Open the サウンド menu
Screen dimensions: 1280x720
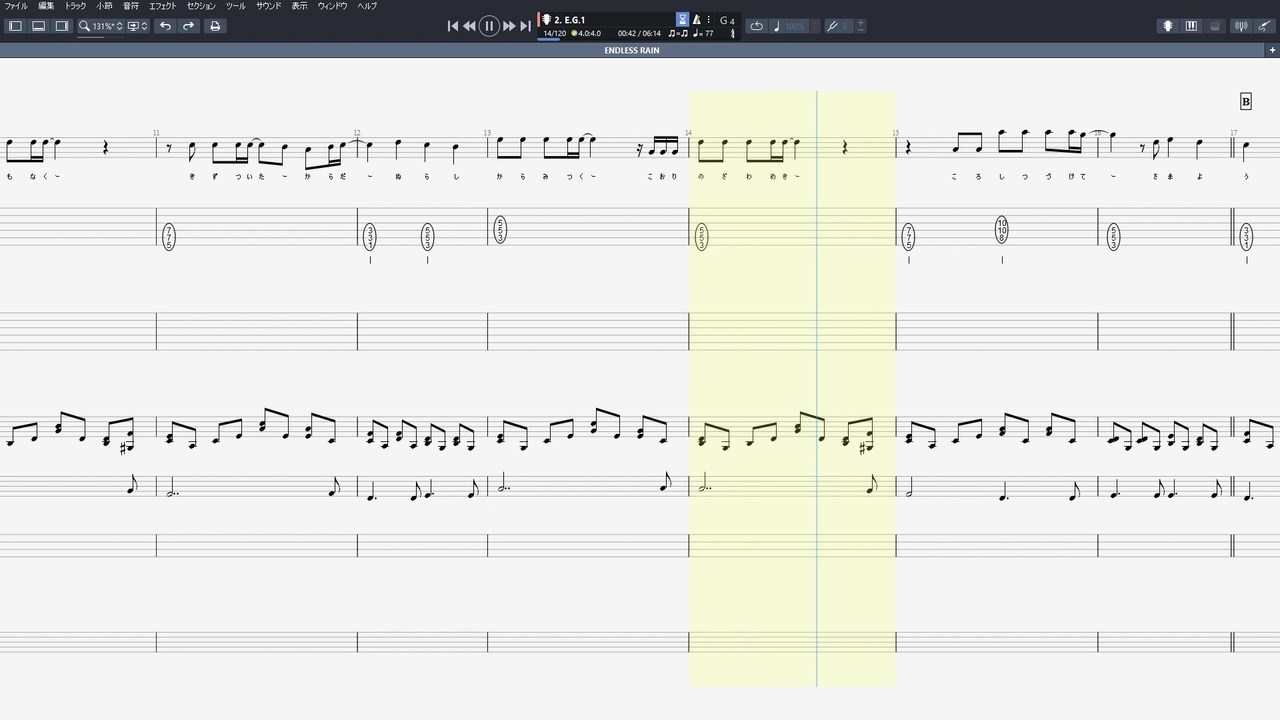tap(269, 6)
